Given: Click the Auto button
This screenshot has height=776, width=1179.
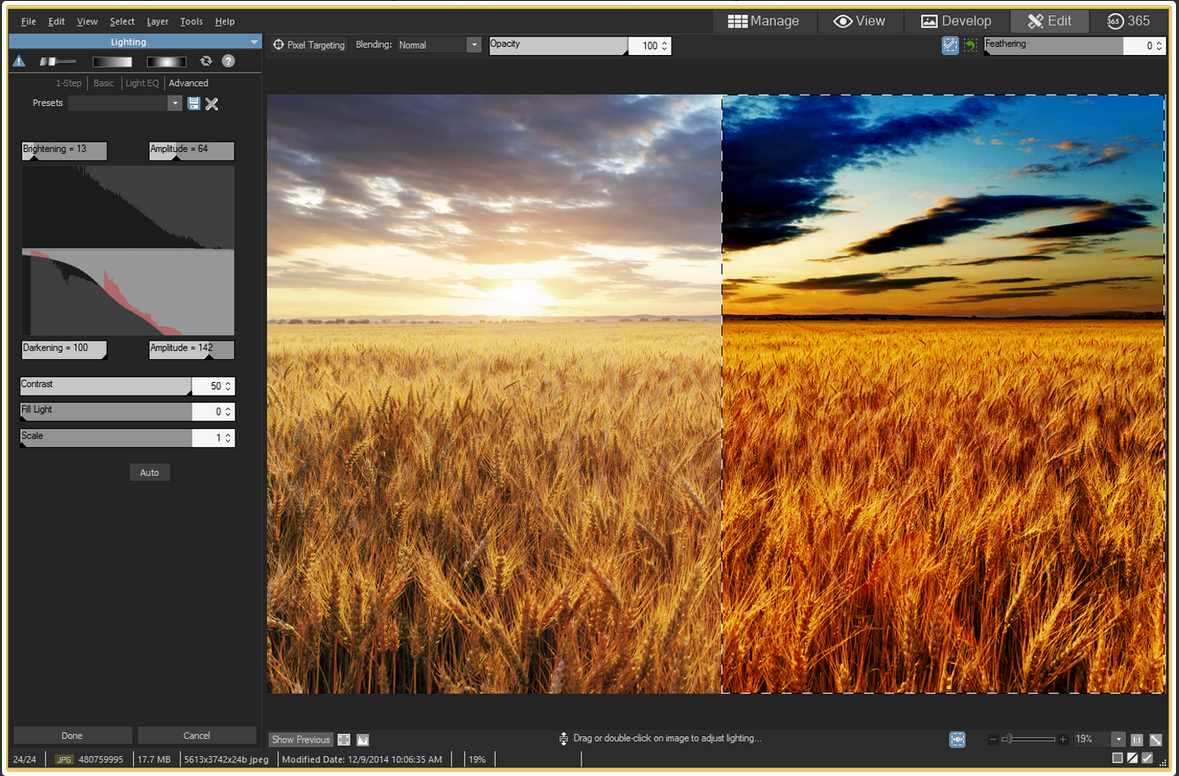Looking at the screenshot, I should point(149,472).
